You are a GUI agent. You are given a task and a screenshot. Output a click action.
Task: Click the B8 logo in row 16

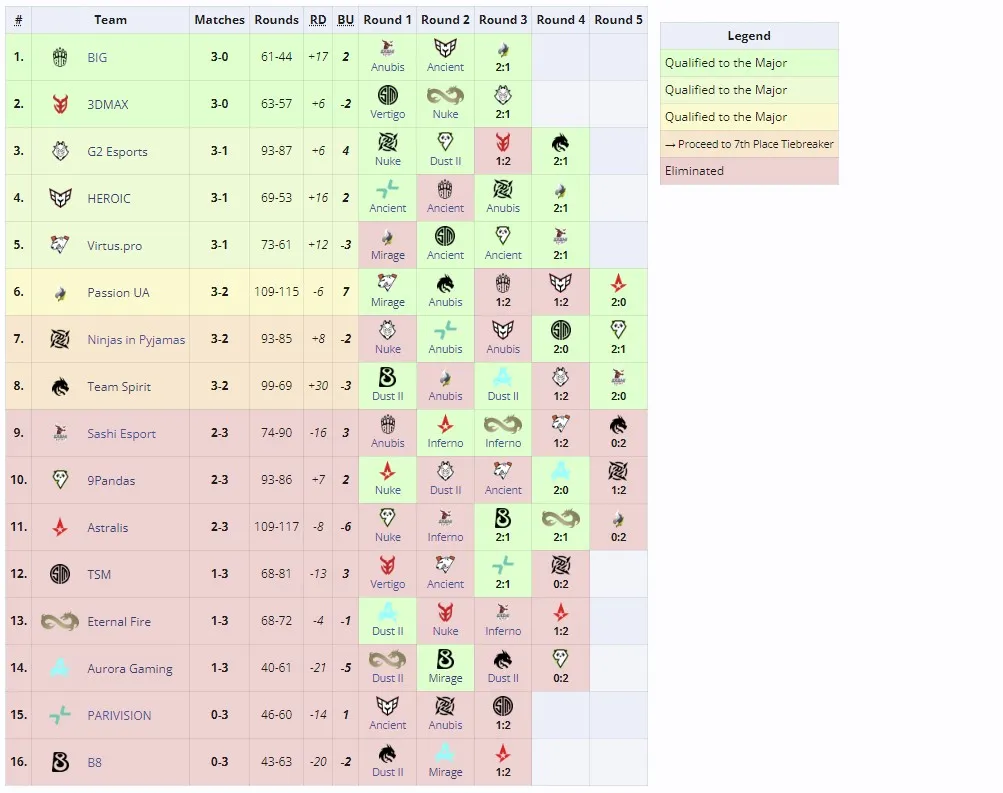coord(59,762)
